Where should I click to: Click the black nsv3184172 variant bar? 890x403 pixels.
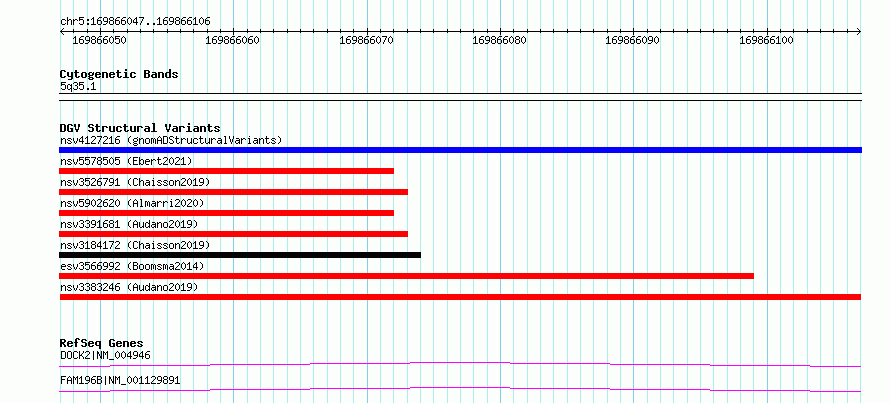point(240,255)
